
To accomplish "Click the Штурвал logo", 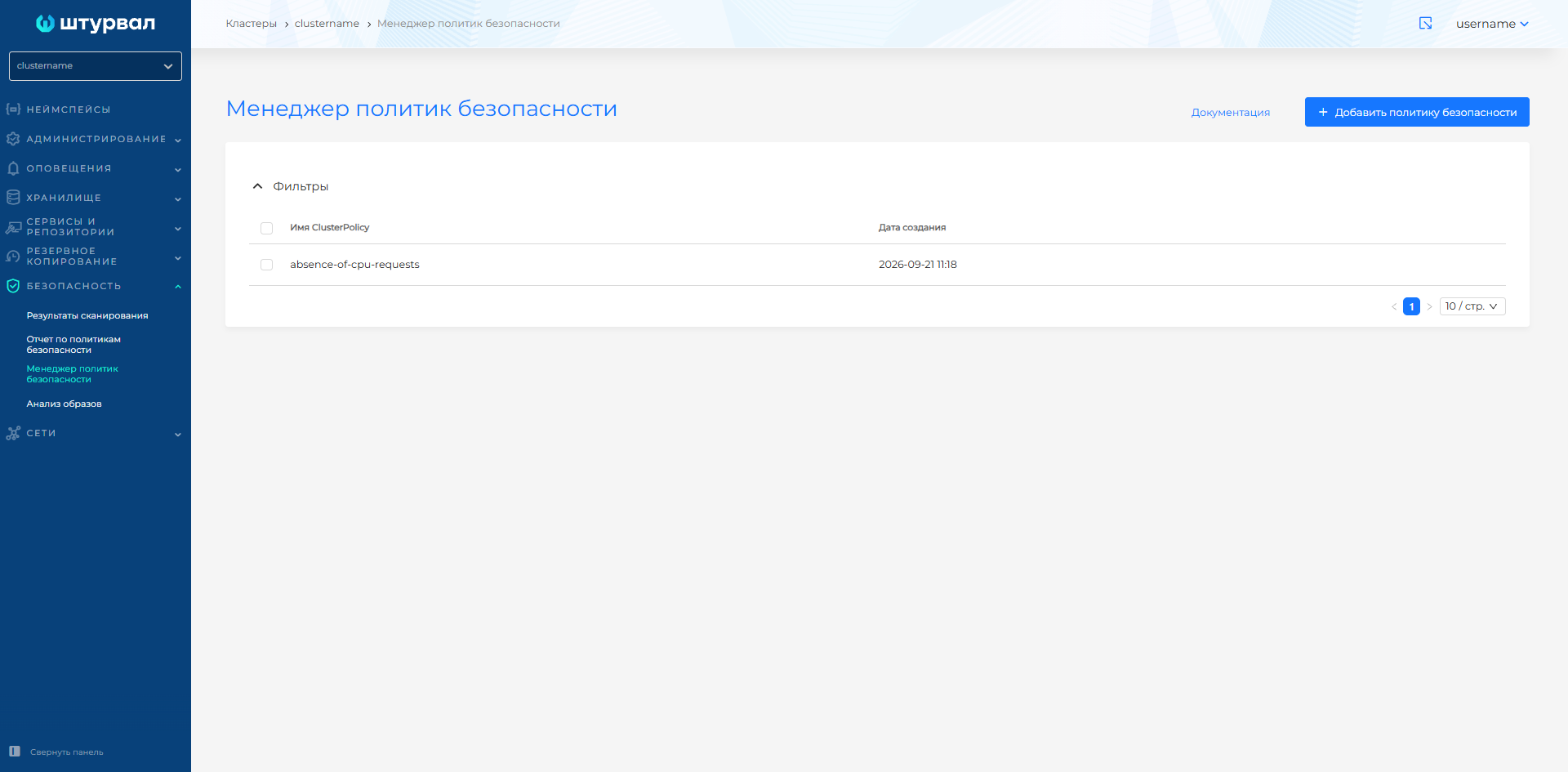I will pyautogui.click(x=96, y=24).
